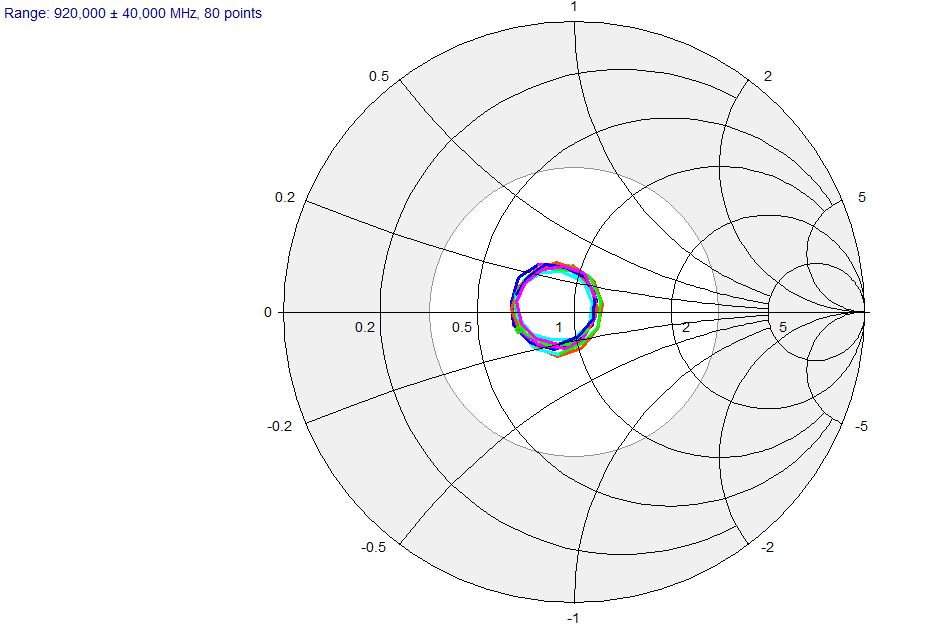Select the outer rim positive reactance label 0.5
Viewport: 943px width, 628px height.
(x=379, y=76)
